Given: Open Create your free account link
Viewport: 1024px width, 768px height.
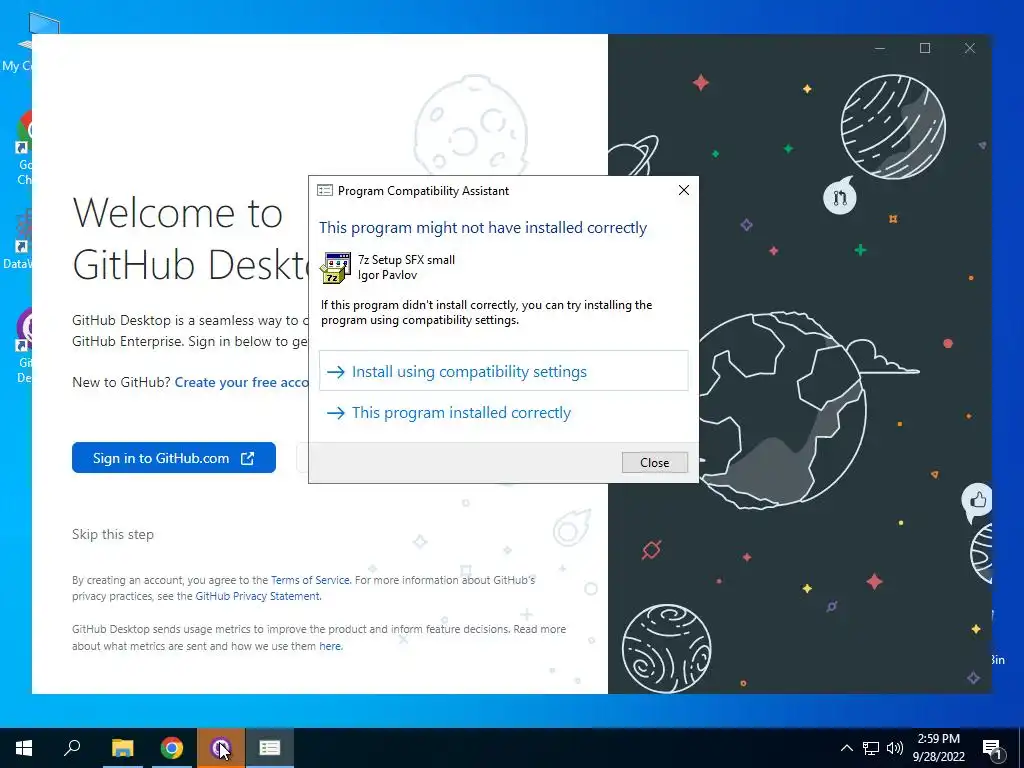Looking at the screenshot, I should [x=242, y=382].
